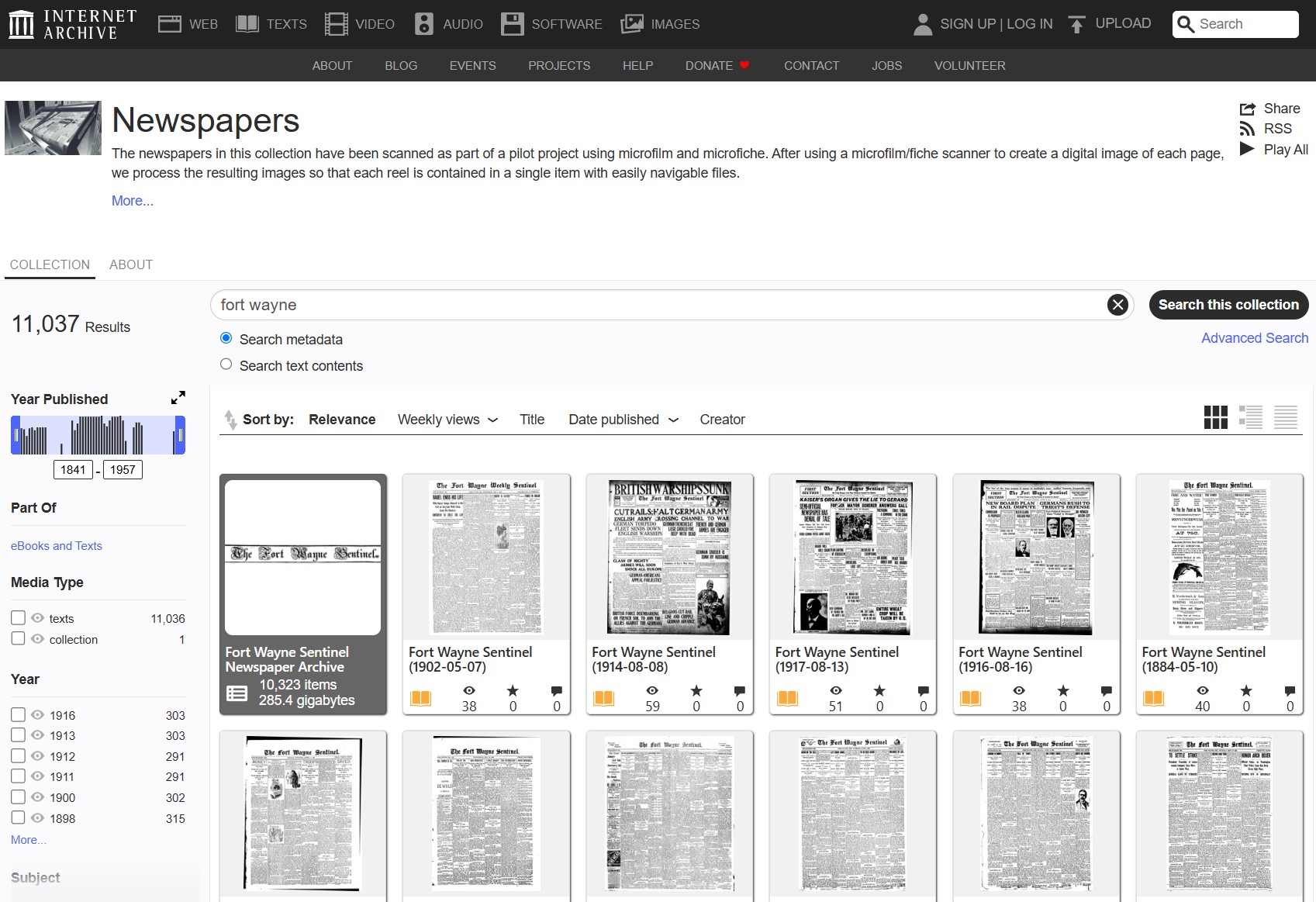
Task: Switch to detailed list view
Action: click(1250, 417)
